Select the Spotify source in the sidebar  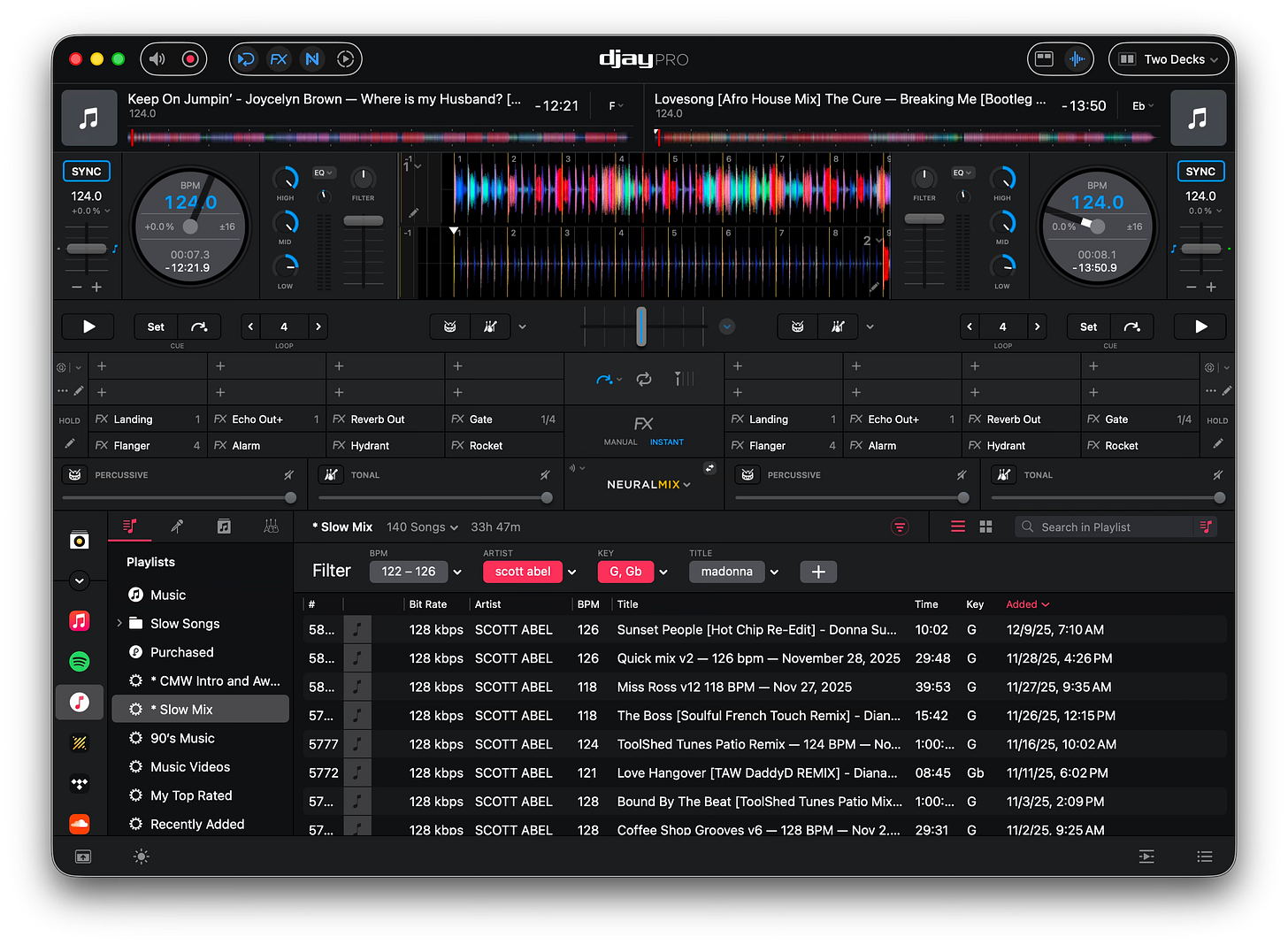(x=80, y=661)
